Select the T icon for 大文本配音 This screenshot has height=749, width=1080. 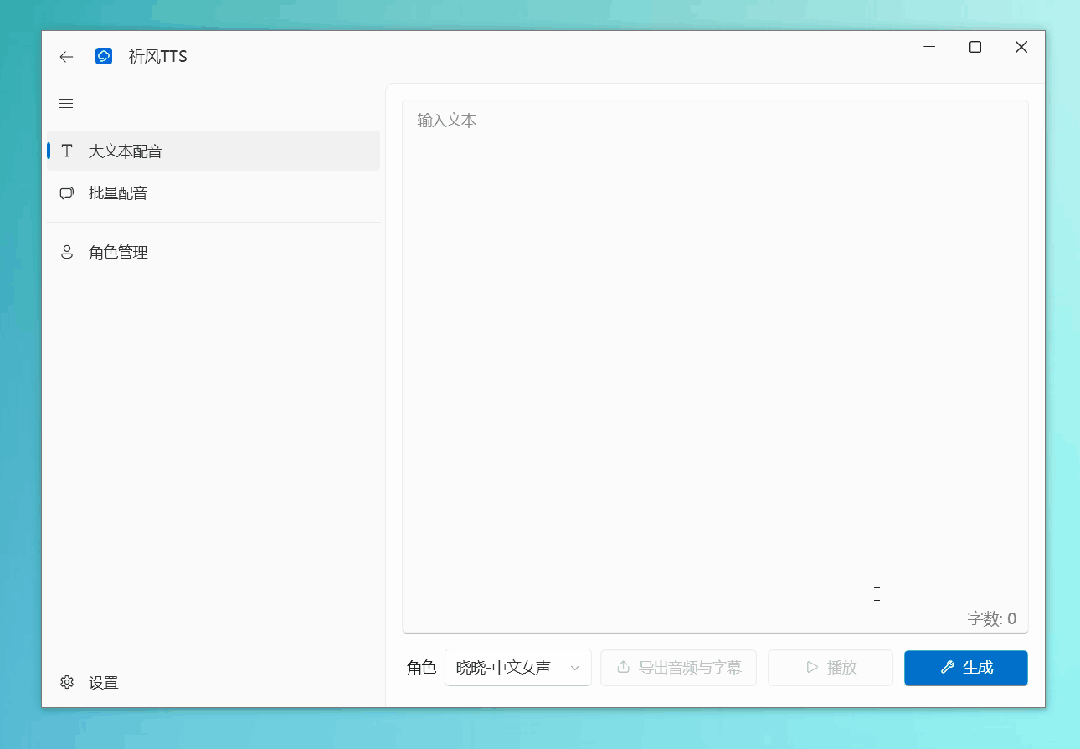[x=67, y=151]
